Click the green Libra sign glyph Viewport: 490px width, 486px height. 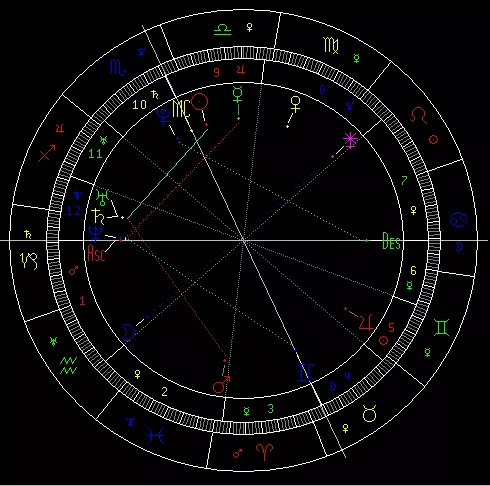(222, 30)
